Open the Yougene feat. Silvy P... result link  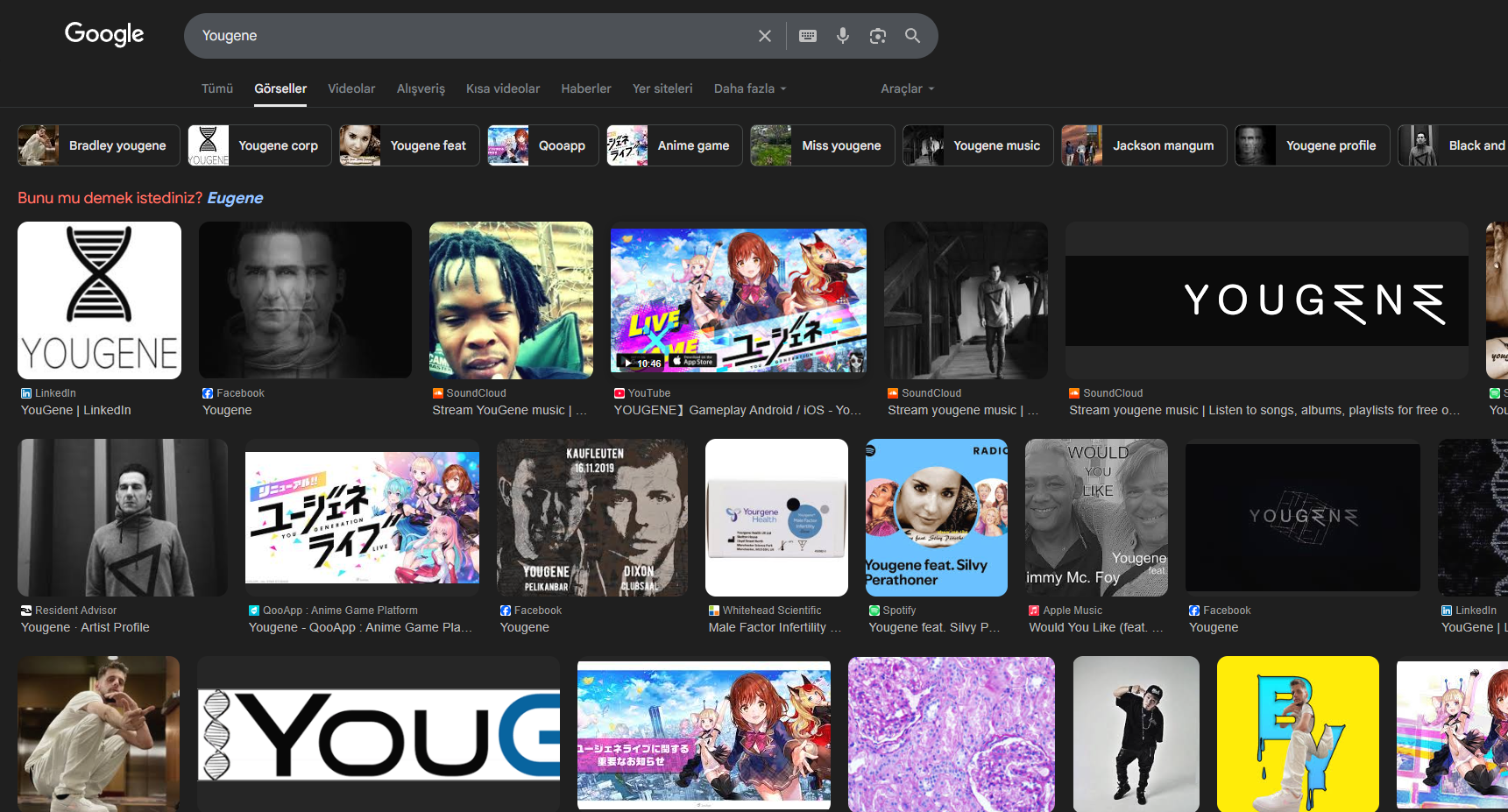934,627
